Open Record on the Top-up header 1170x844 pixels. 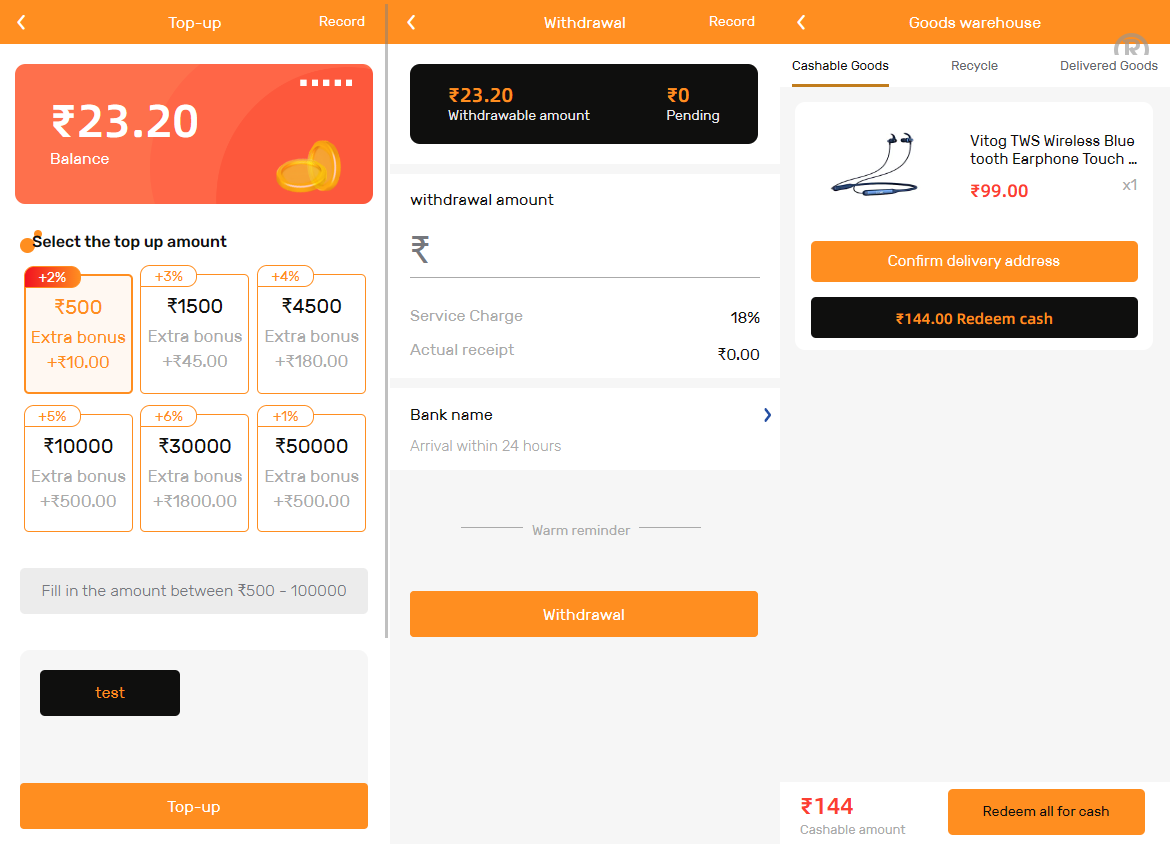click(x=342, y=21)
